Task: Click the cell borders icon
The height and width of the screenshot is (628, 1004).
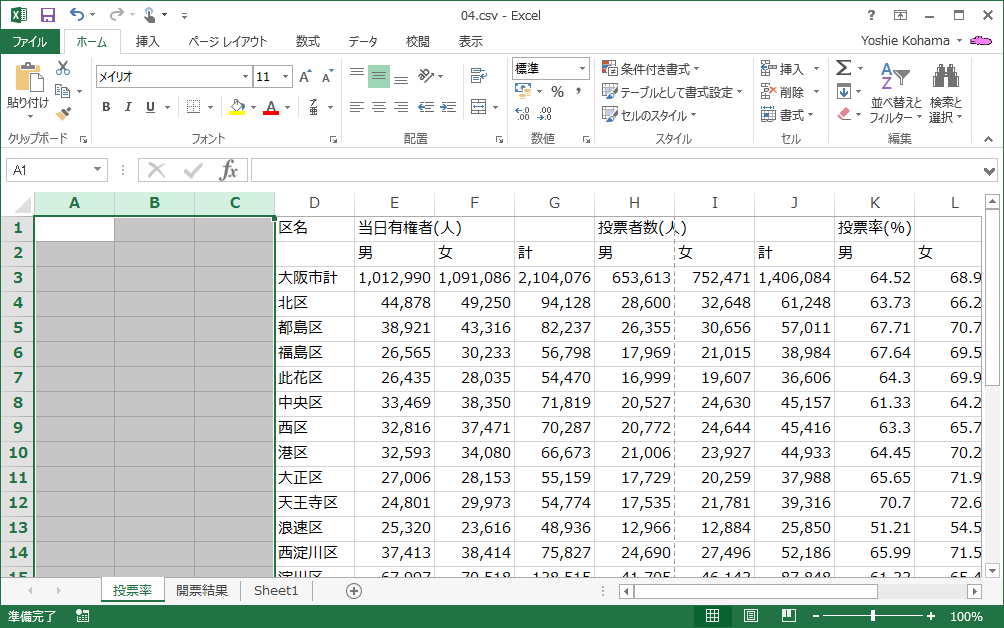Action: coord(193,107)
